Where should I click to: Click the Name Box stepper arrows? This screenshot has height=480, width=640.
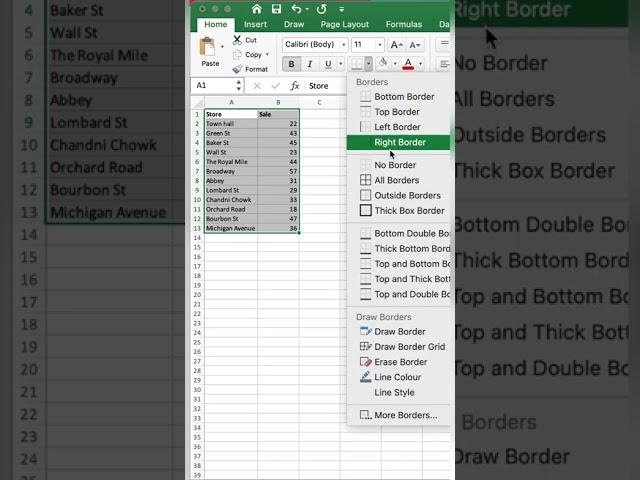pos(239,85)
